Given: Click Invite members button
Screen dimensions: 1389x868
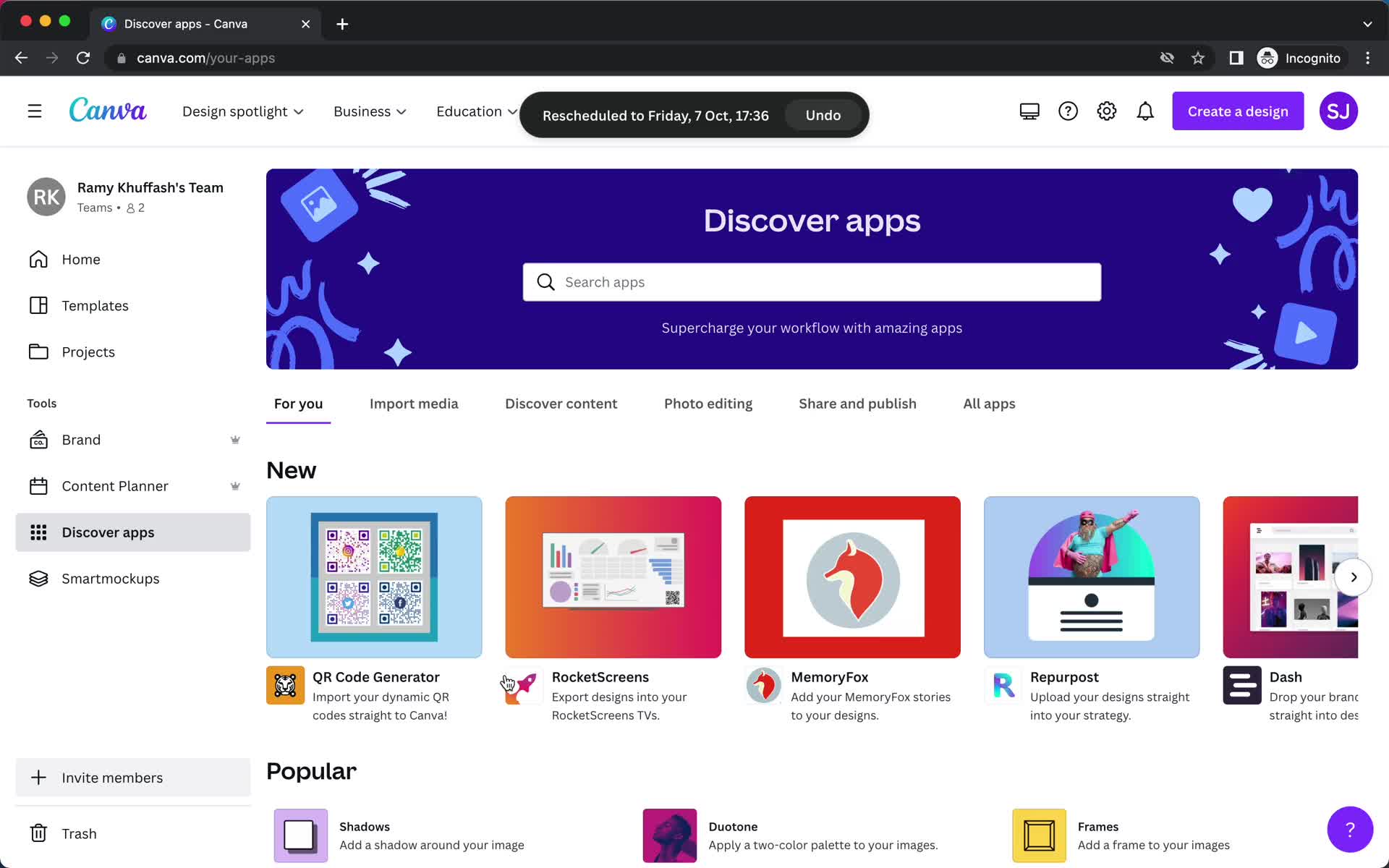Looking at the screenshot, I should (x=133, y=778).
